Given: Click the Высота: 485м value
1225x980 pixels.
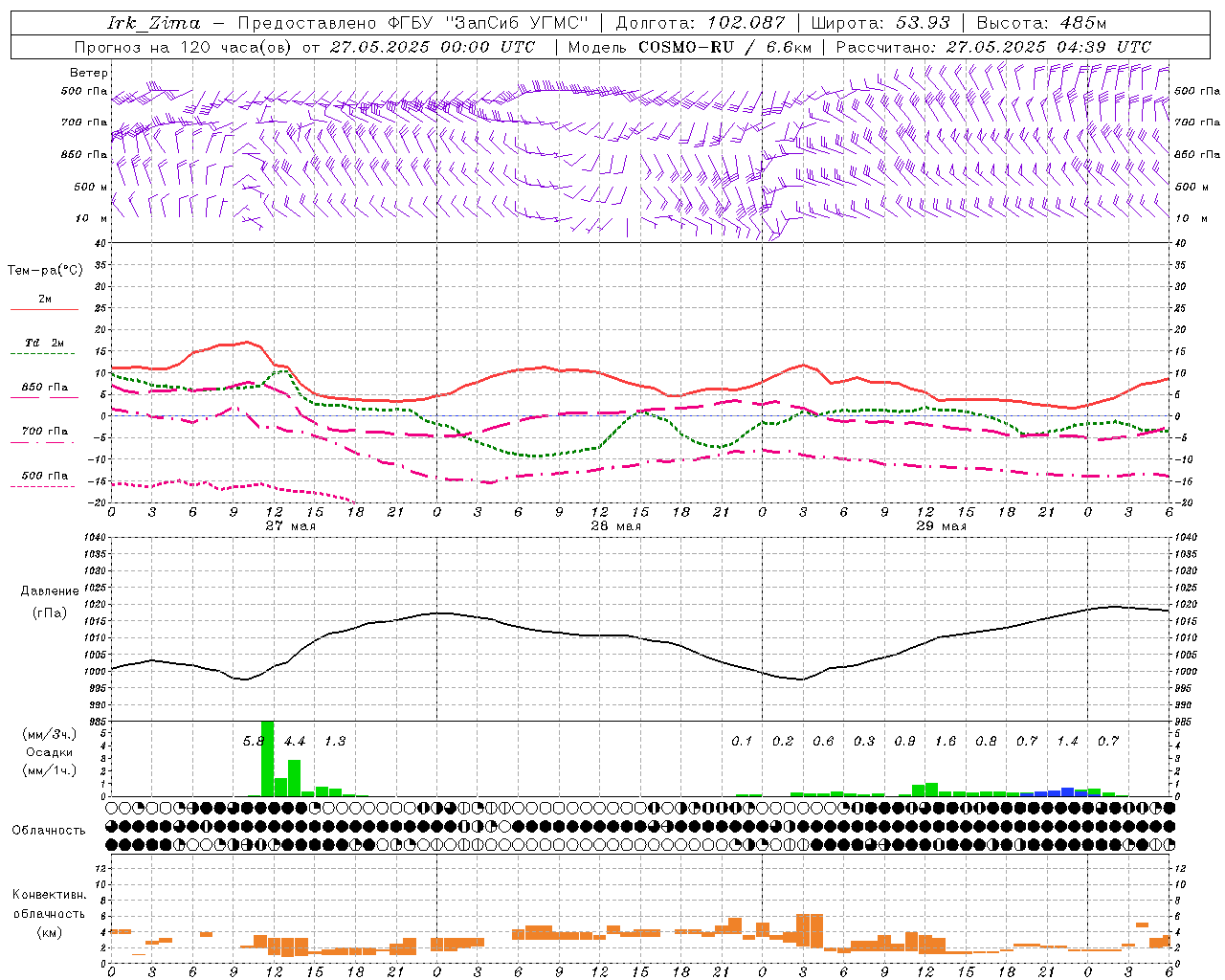Looking at the screenshot, I should coord(1041,23).
